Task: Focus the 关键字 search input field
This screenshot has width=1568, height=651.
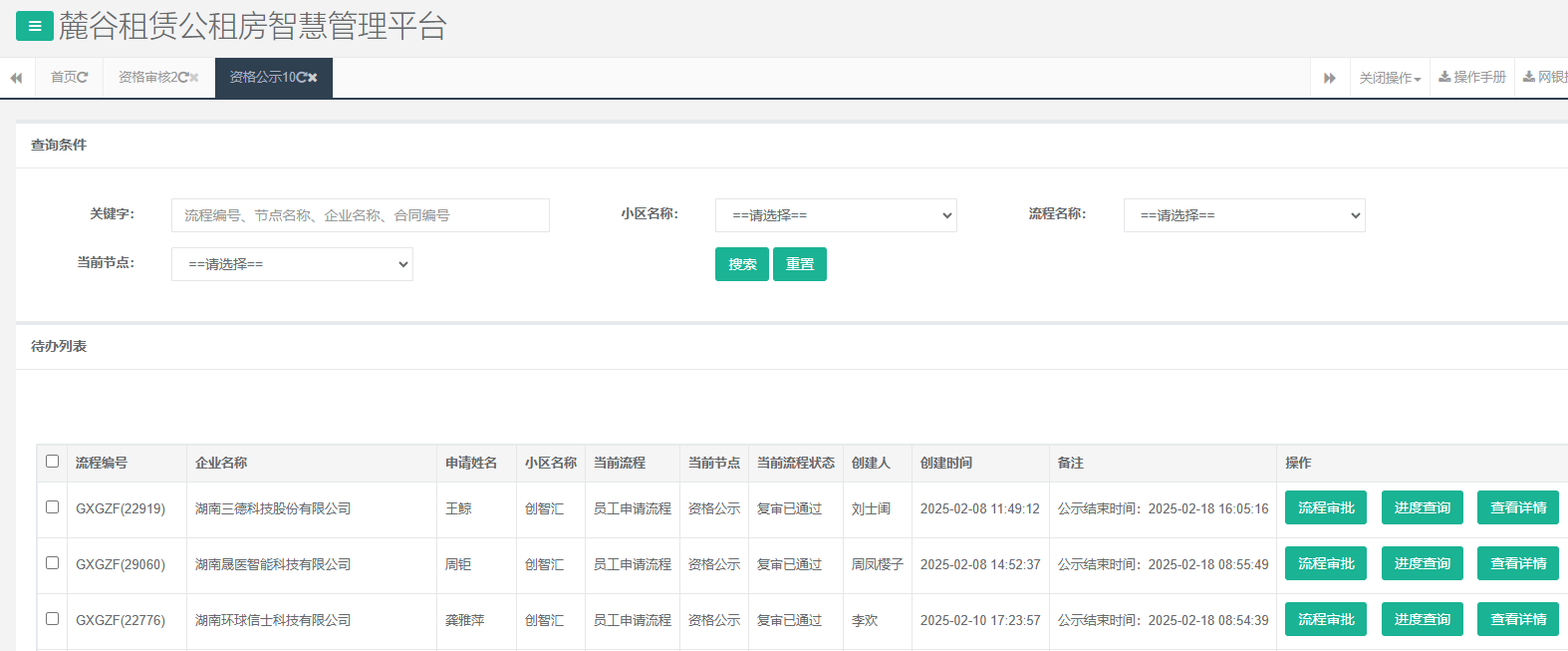Action: pyautogui.click(x=360, y=215)
